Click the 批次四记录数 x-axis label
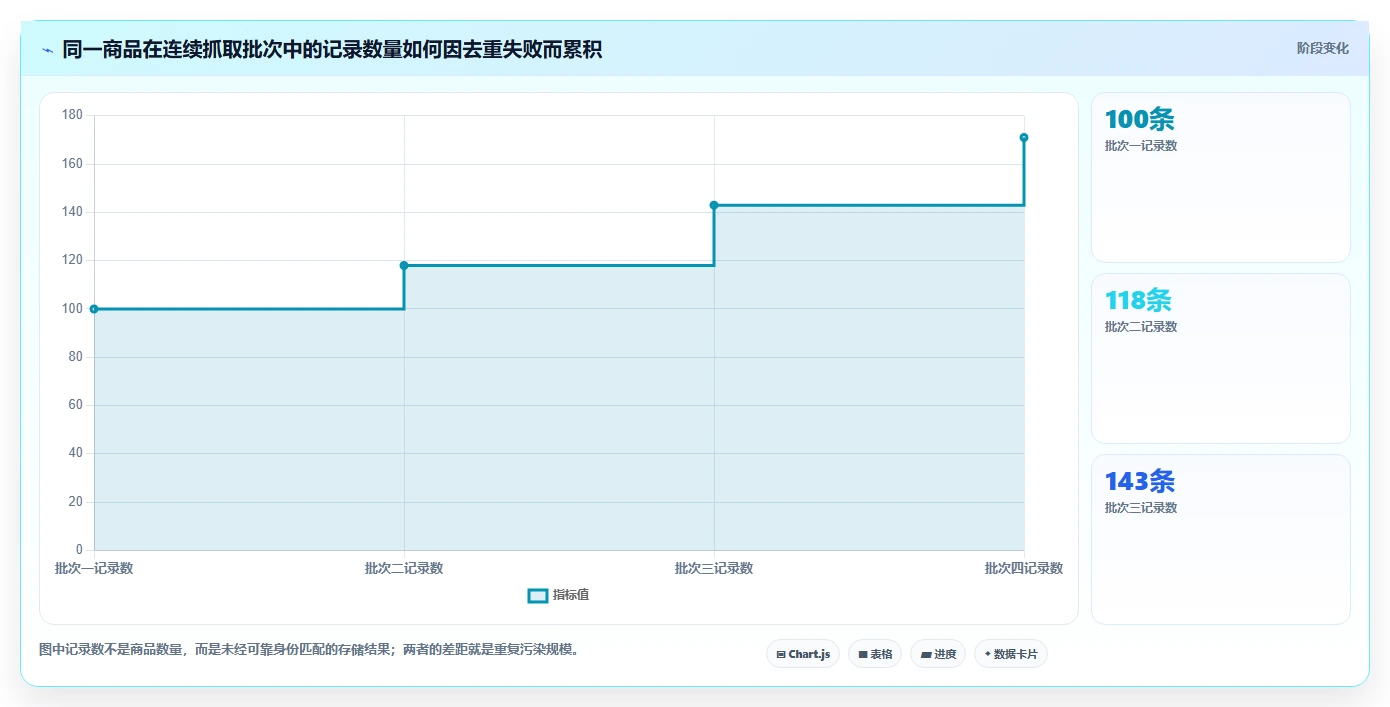 pyautogui.click(x=1024, y=568)
